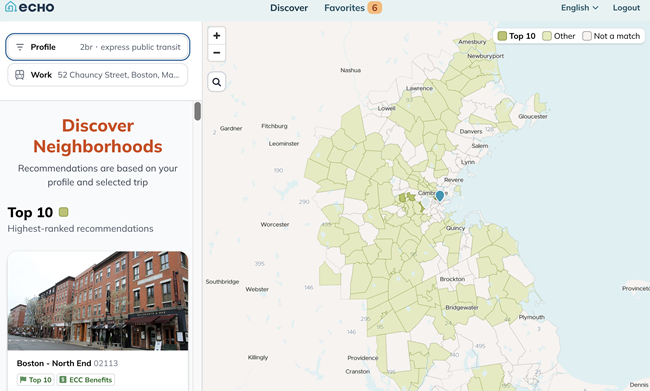
Task: Toggle the Not a match legend swatch
Action: (587, 36)
